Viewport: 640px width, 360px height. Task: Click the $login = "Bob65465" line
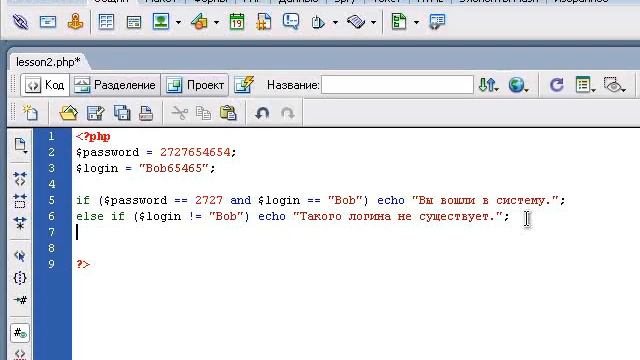coord(145,168)
